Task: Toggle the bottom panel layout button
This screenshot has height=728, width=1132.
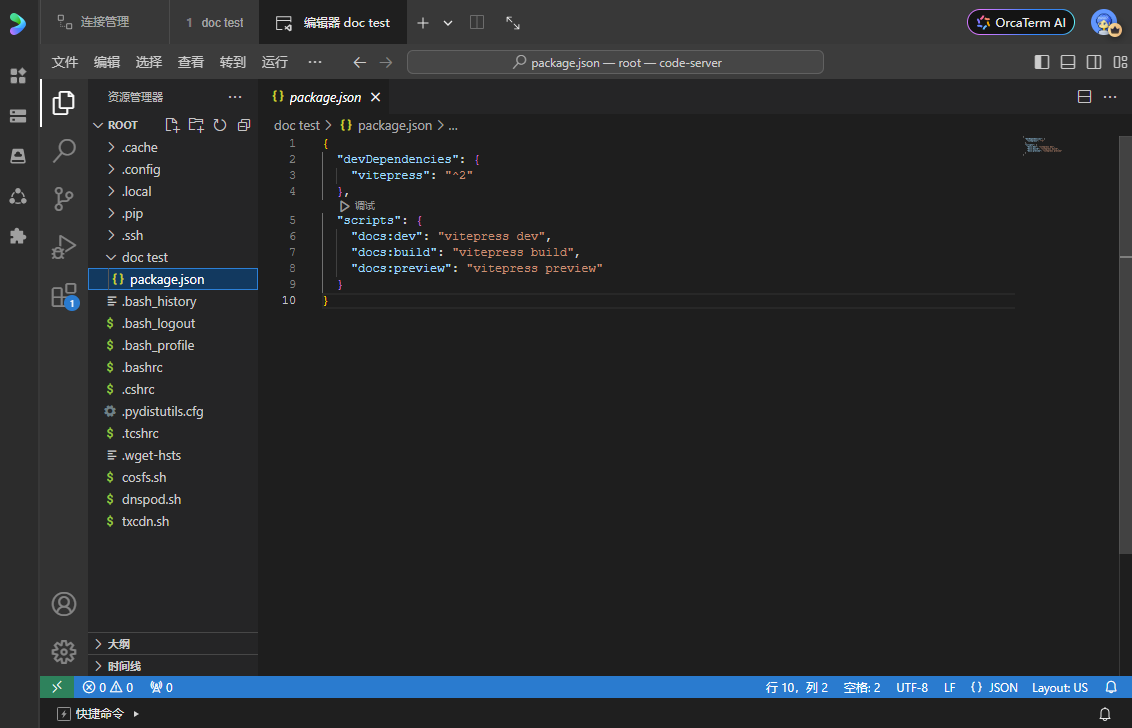Action: click(1068, 62)
